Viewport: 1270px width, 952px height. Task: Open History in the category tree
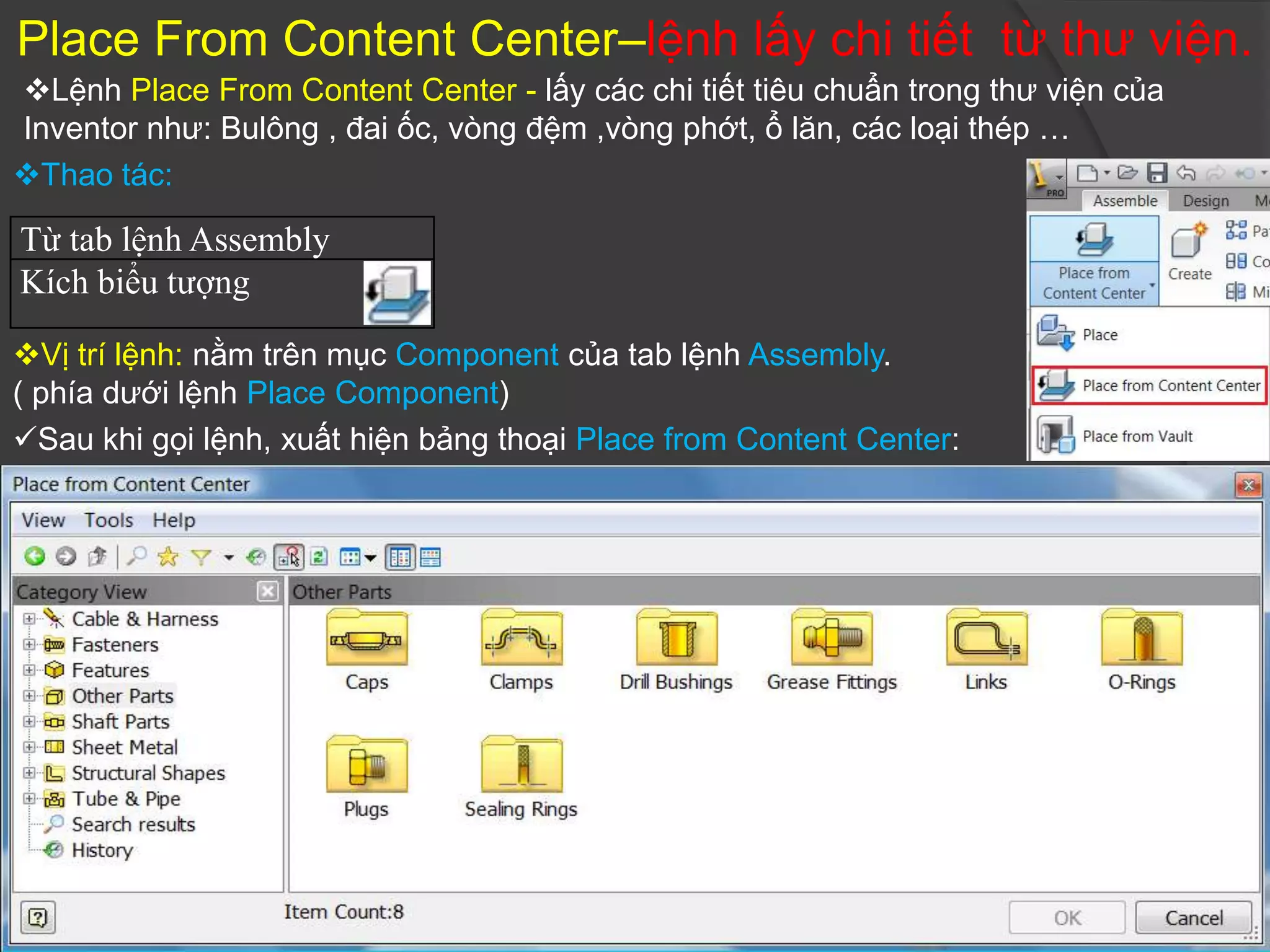102,850
